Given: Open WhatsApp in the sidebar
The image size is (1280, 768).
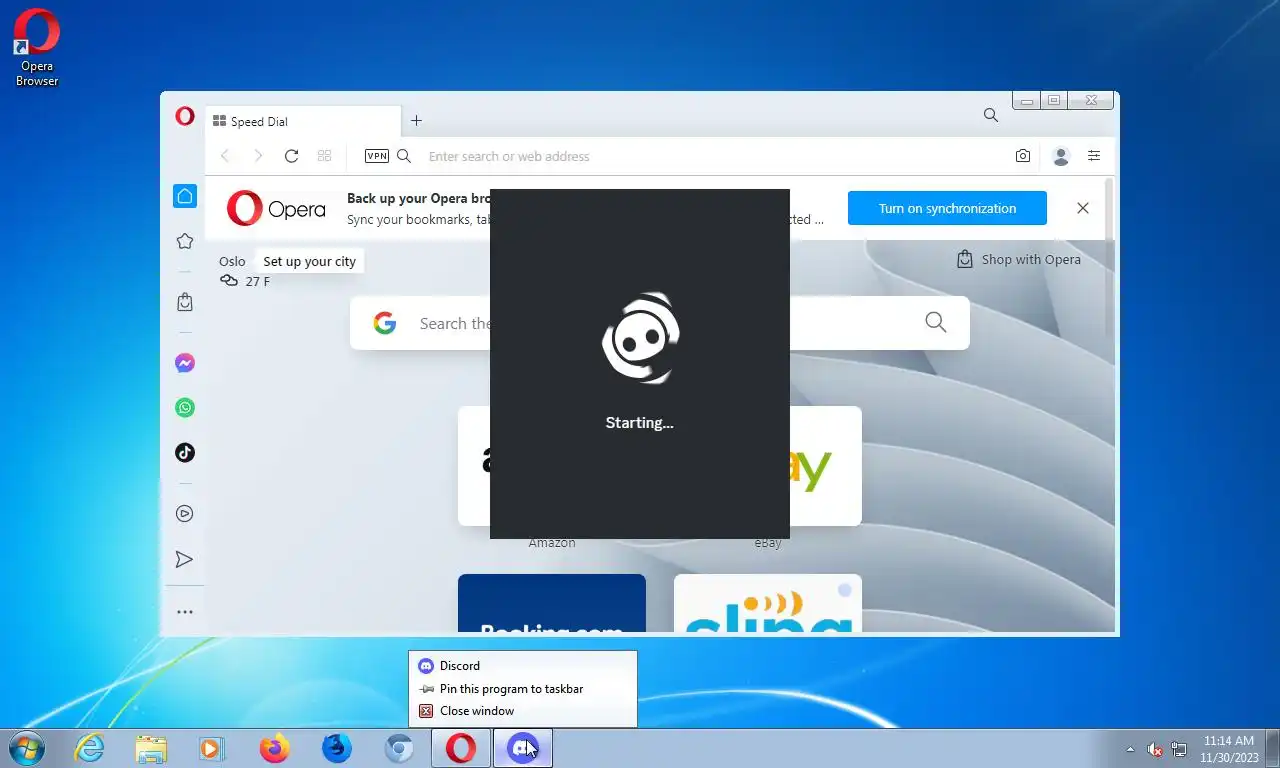Looking at the screenshot, I should 185,408.
